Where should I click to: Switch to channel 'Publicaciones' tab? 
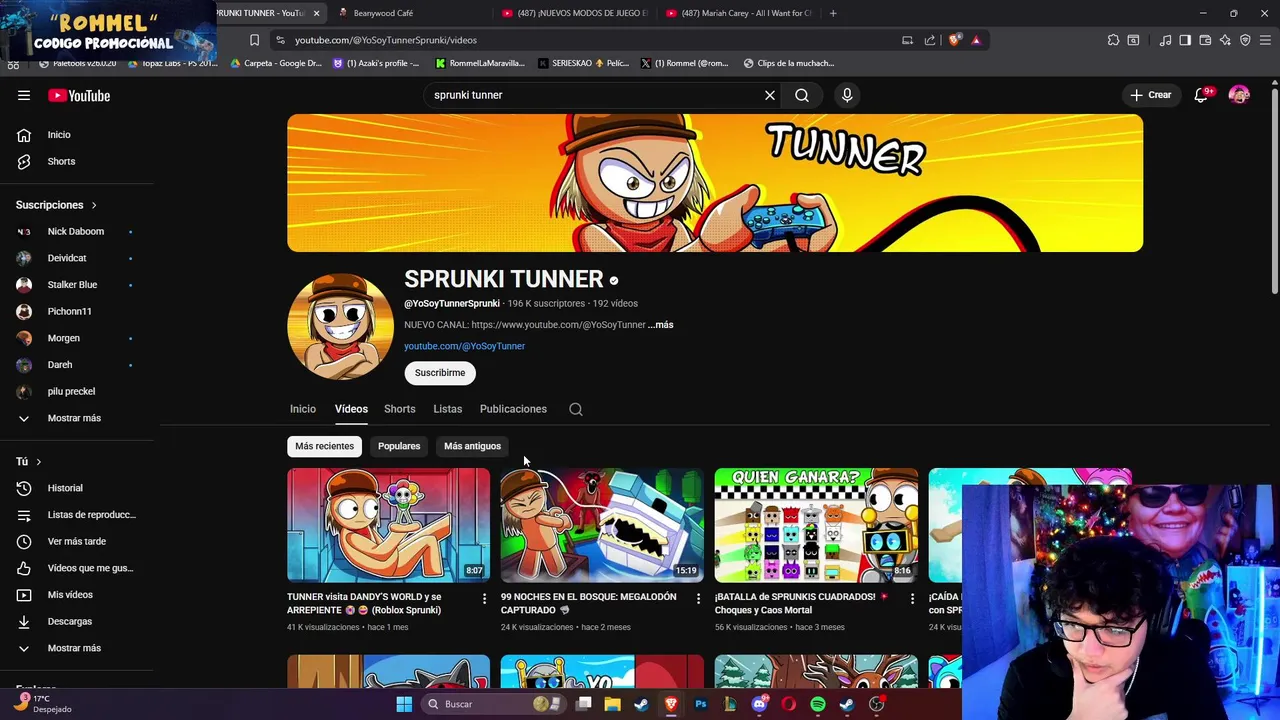(x=513, y=409)
